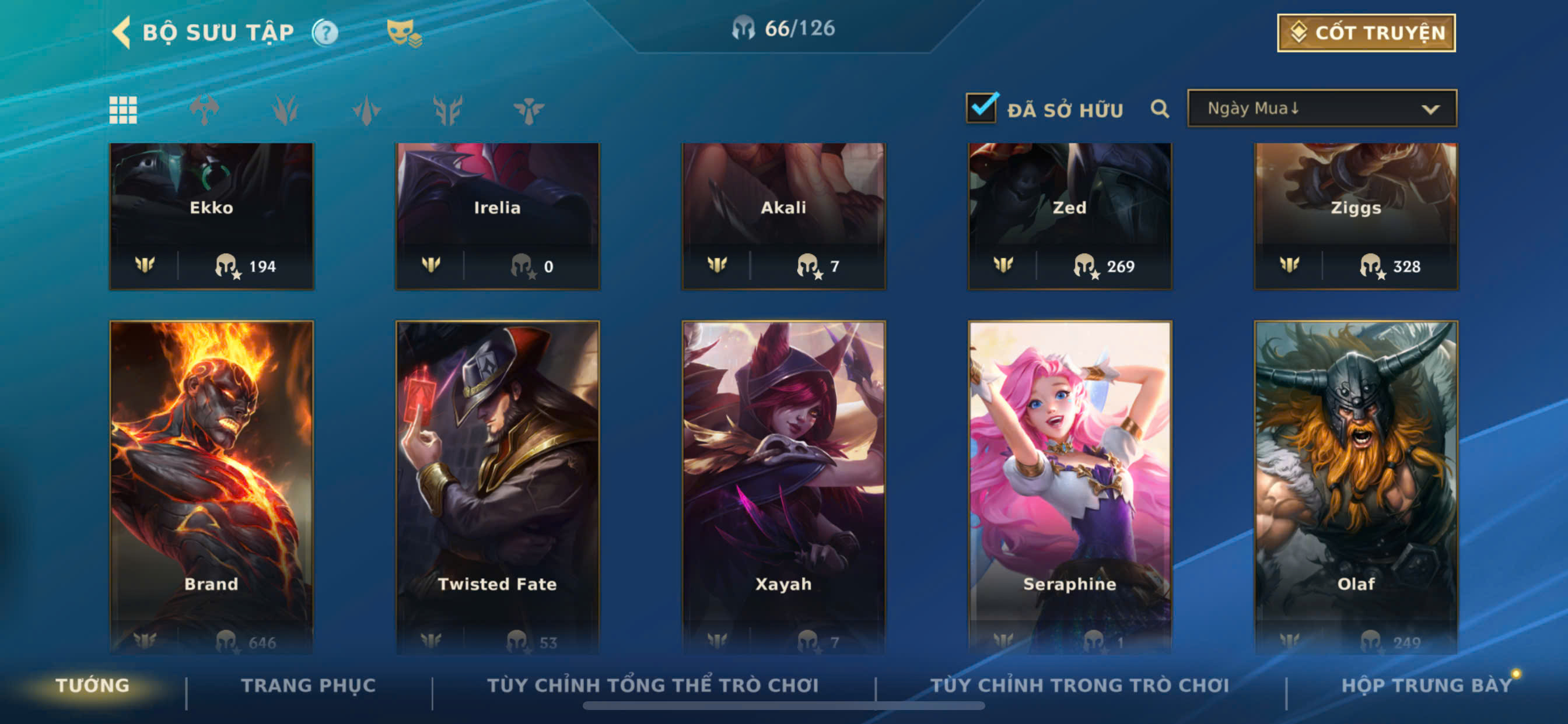The width and height of the screenshot is (1568, 724).
Task: Open the Hộp Trưng Bày tab
Action: point(1427,686)
